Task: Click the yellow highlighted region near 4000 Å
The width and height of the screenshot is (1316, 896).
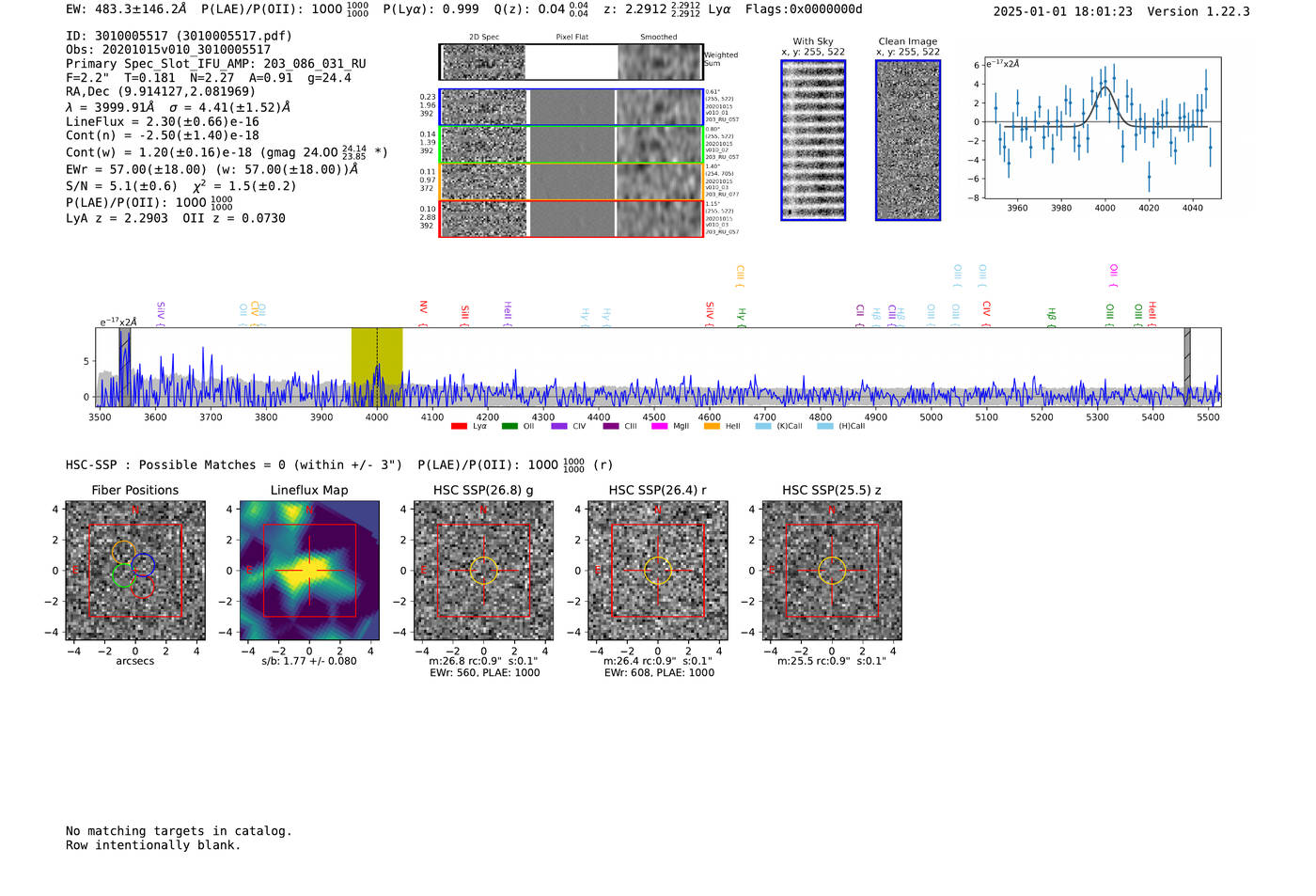Action: [x=377, y=367]
